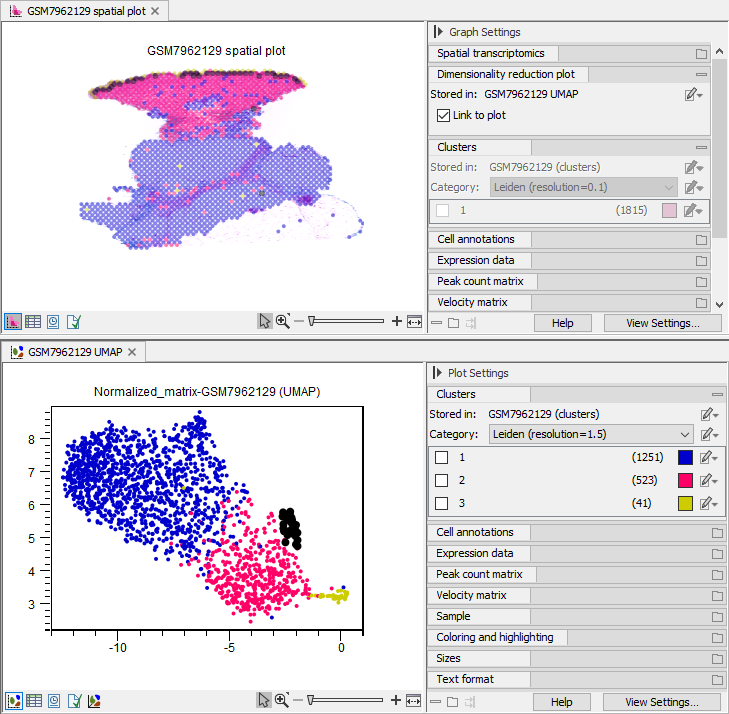The width and height of the screenshot is (729, 714).
Task: Click Graph Settings scrollbar down arrow
Action: [719, 304]
